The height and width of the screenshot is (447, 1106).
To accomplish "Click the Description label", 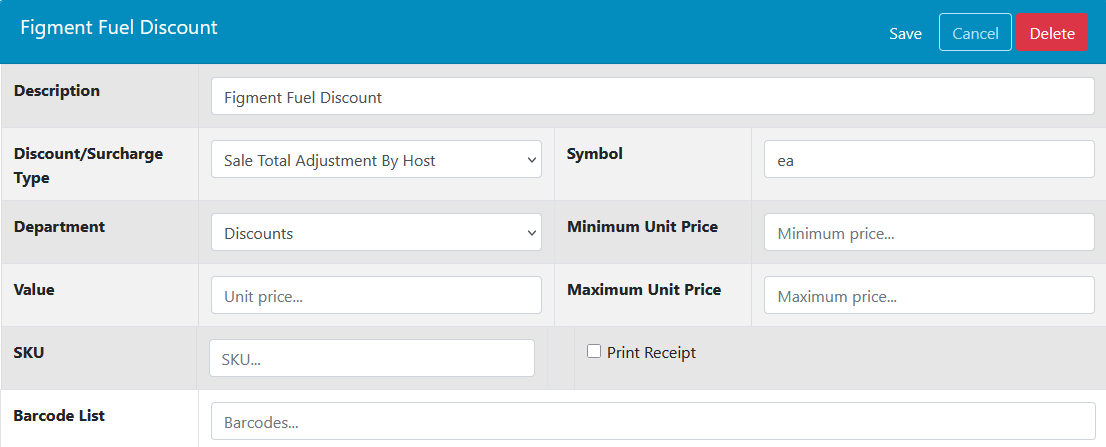I will [x=57, y=91].
